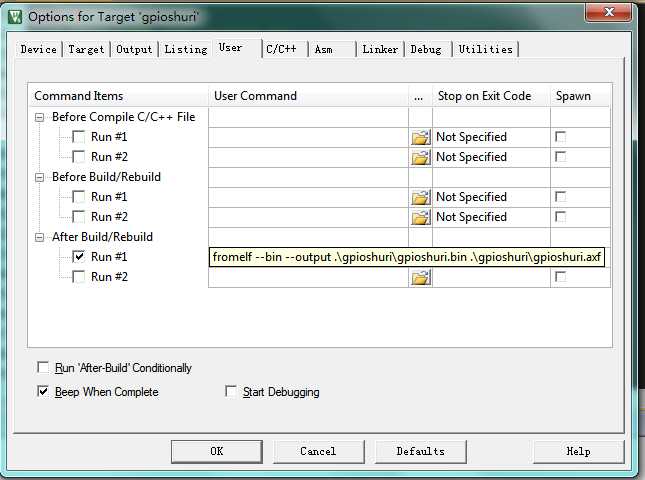Confirm settings with OK button
Image resolution: width=645 pixels, height=480 pixels.
(217, 452)
